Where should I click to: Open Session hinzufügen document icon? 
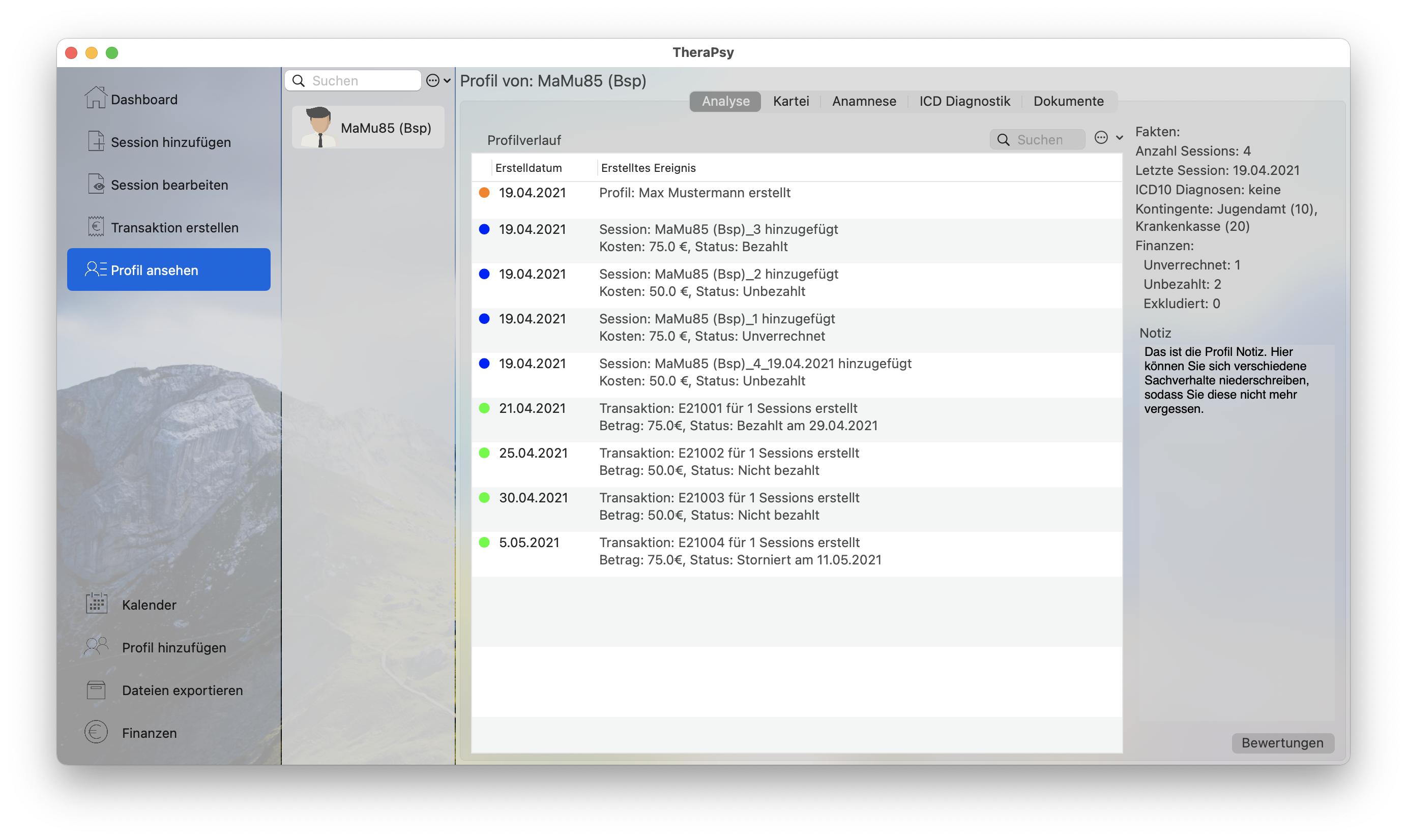pyautogui.click(x=96, y=141)
